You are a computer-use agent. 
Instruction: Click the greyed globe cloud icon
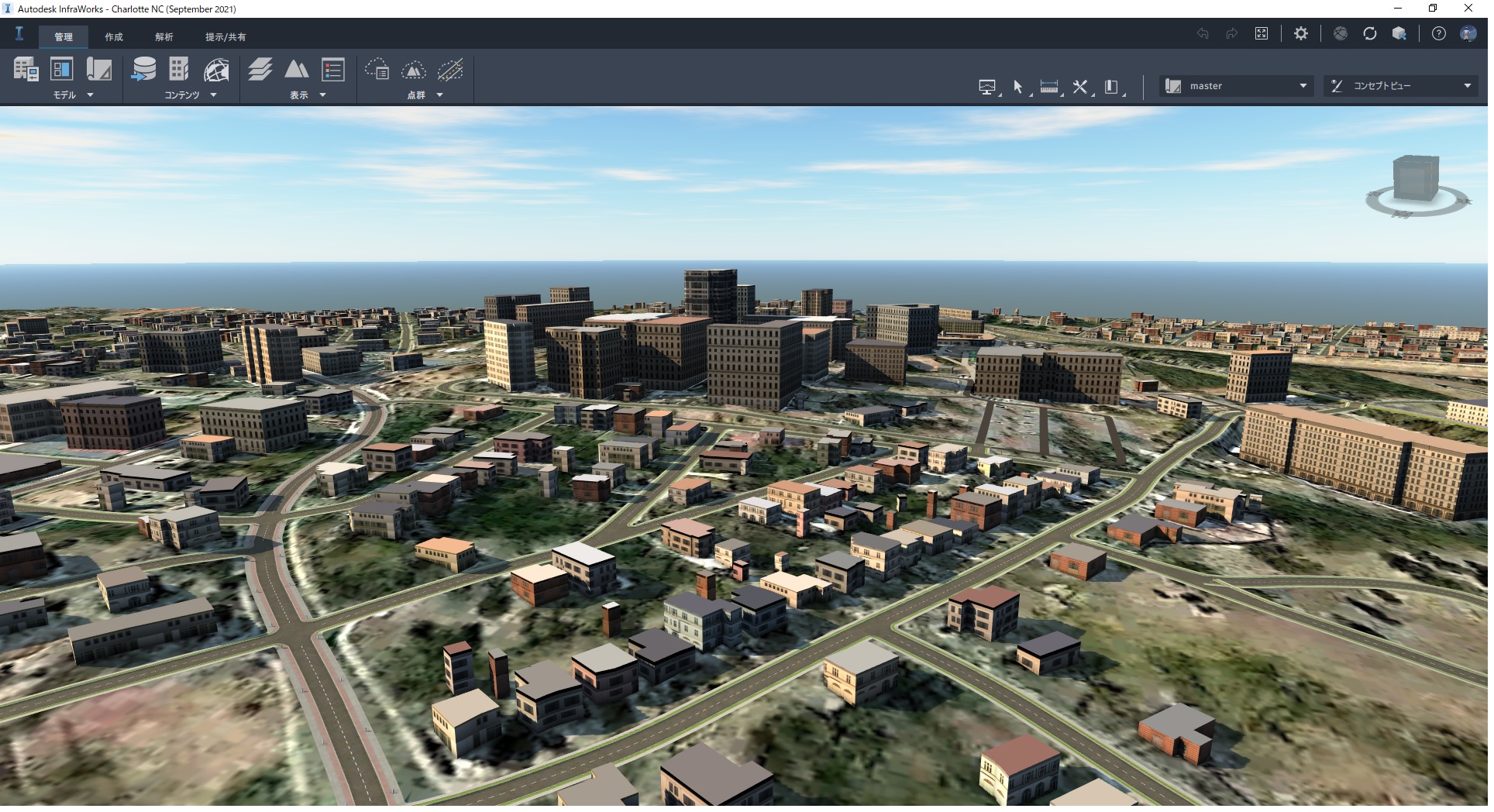(1341, 33)
